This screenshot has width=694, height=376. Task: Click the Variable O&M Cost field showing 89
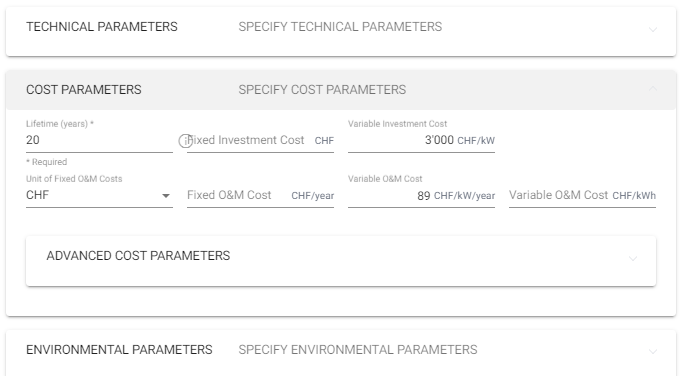(421, 195)
